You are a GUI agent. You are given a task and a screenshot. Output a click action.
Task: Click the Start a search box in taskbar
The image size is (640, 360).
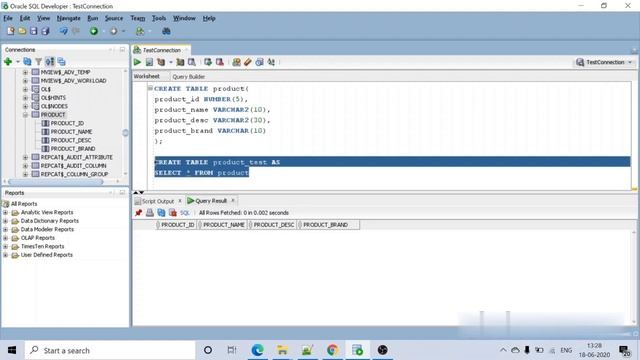[110, 350]
